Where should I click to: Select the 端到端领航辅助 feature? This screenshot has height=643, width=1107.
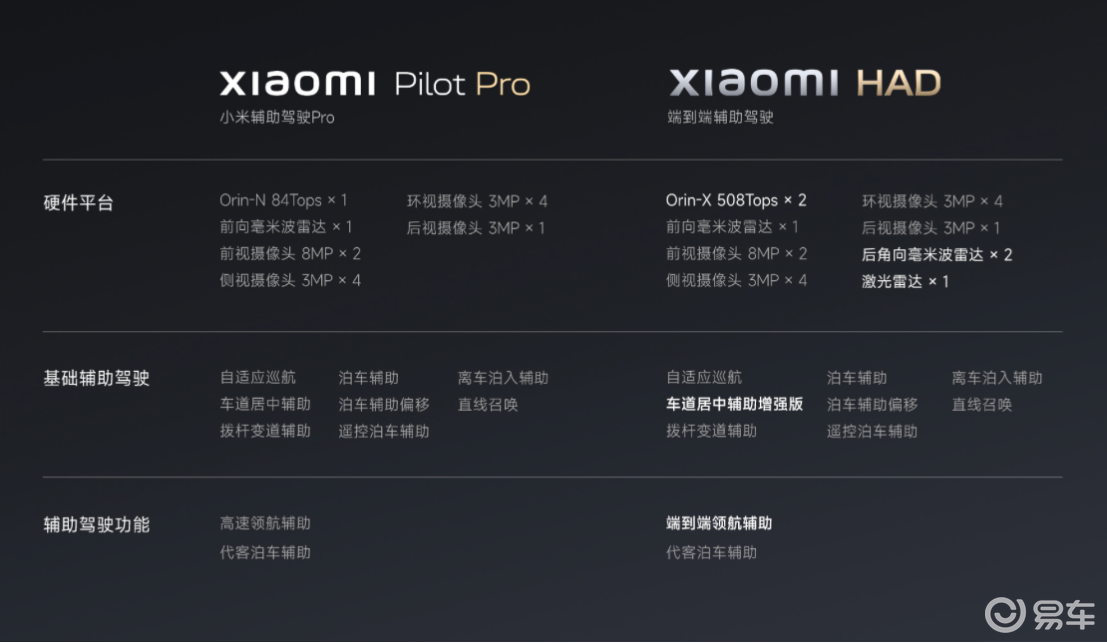pos(719,523)
